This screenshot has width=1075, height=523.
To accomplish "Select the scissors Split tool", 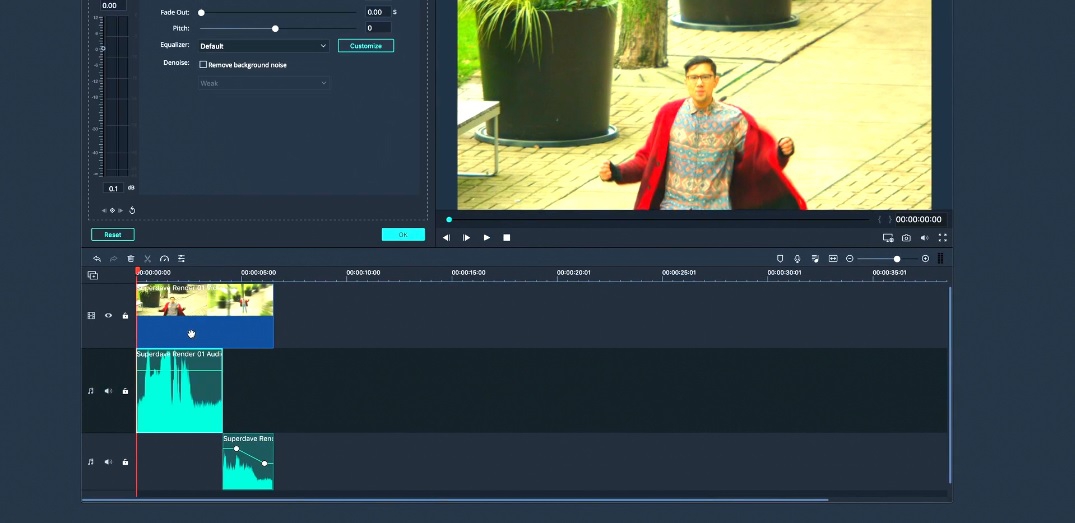I will coord(147,259).
